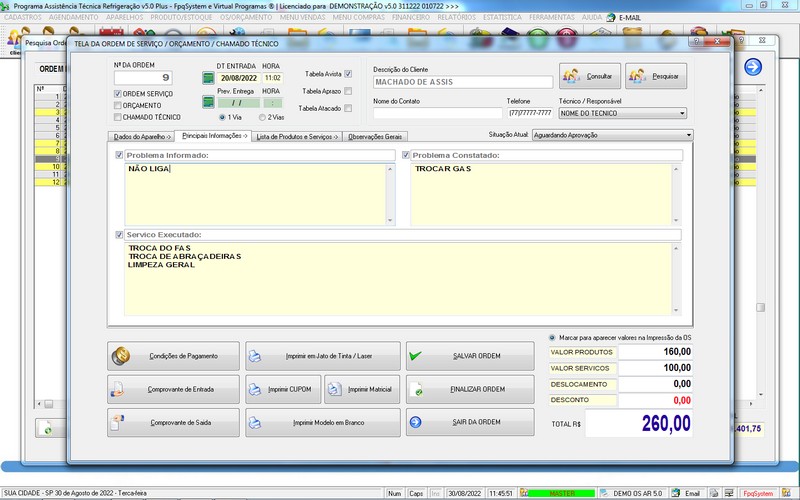Open the Prev. Entrega calendar icon
Screen dimensions: 800x500
[208, 102]
